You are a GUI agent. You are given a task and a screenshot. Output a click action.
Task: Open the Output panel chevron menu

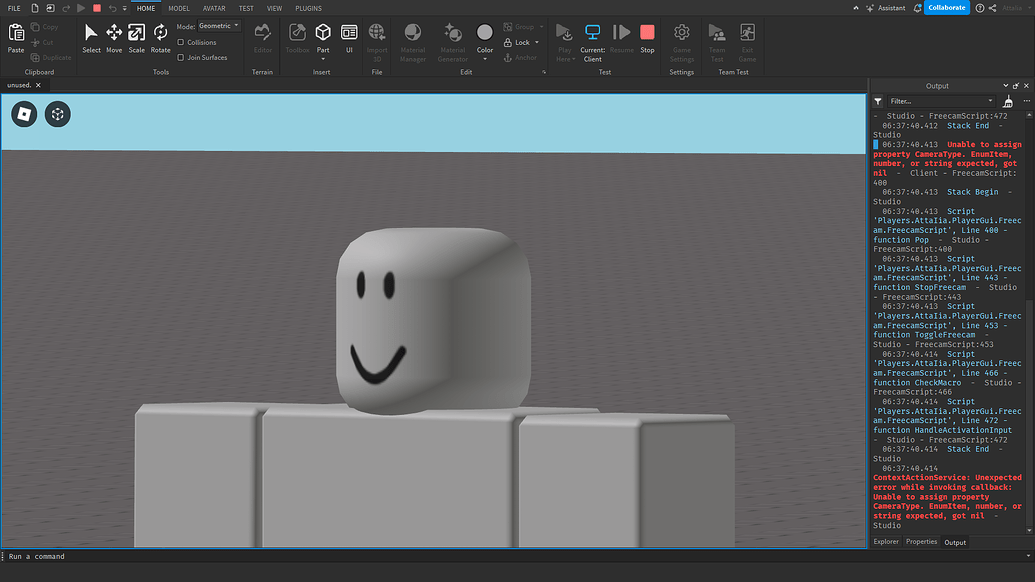[1005, 86]
